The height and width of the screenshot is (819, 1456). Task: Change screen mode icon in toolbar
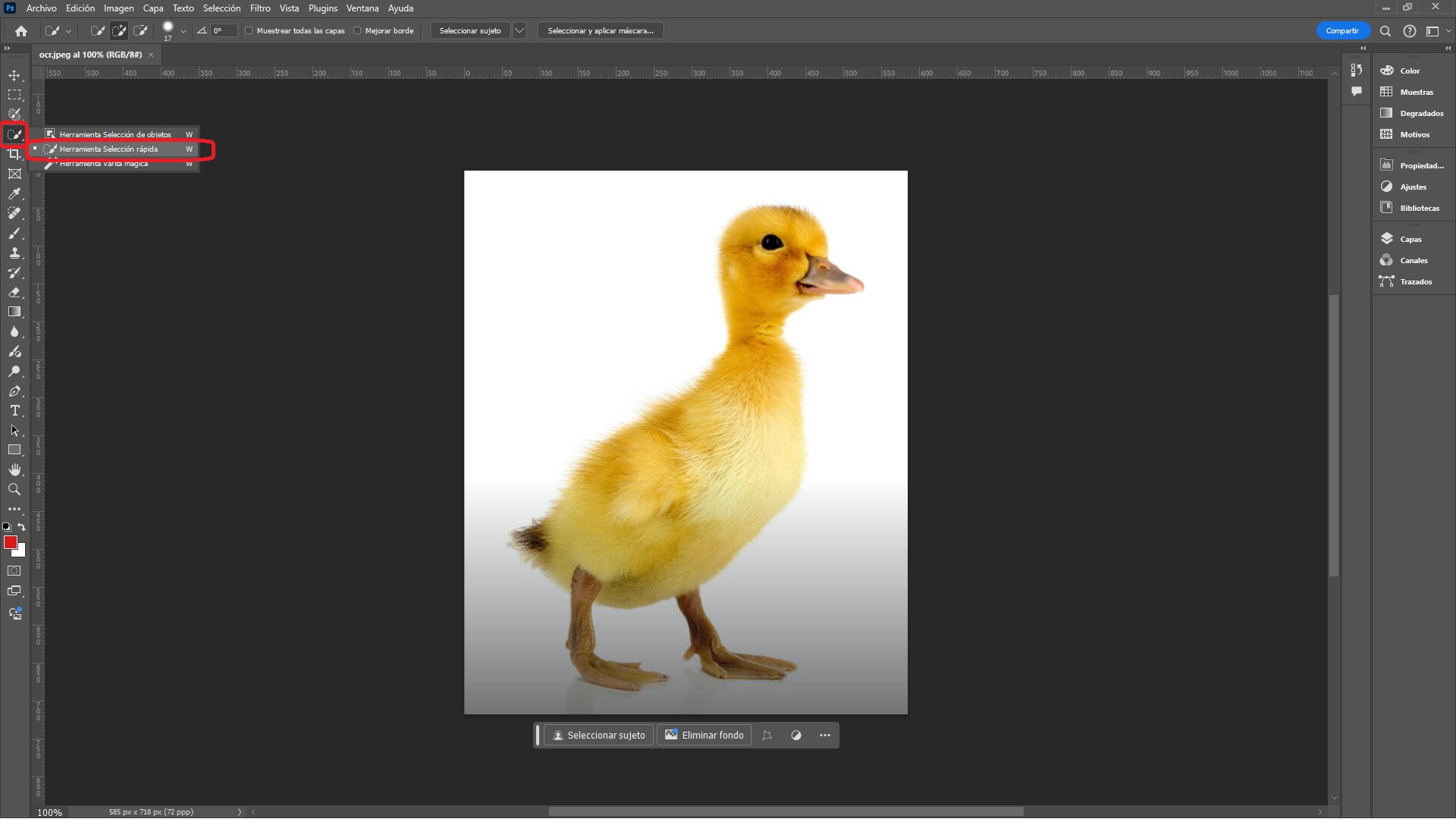[x=14, y=591]
